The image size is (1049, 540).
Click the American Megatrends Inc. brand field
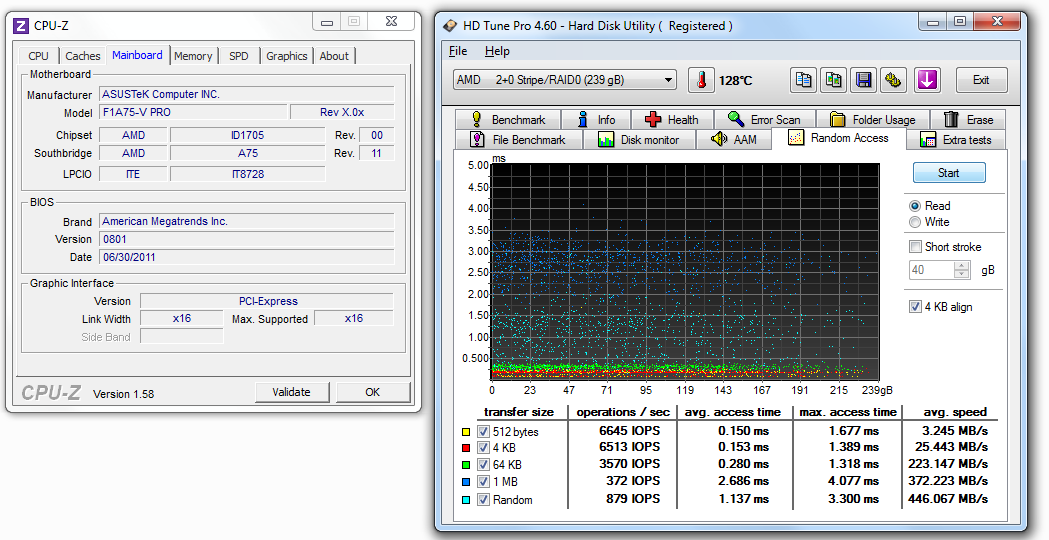[x=247, y=221]
